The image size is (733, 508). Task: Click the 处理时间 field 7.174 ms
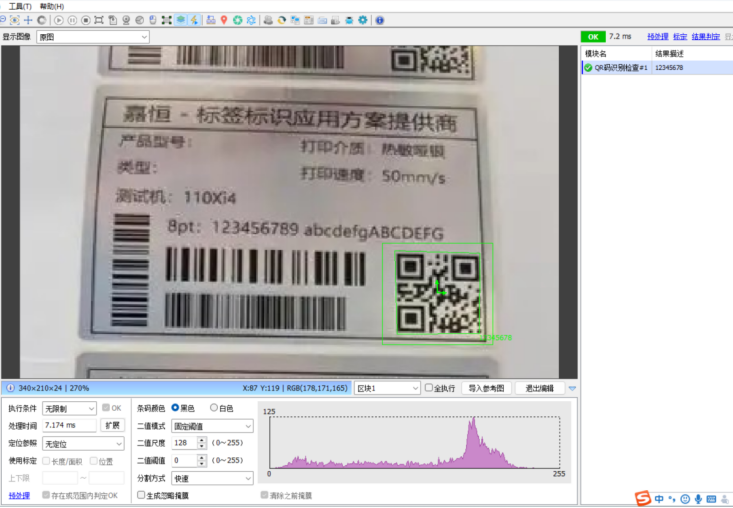[69, 425]
